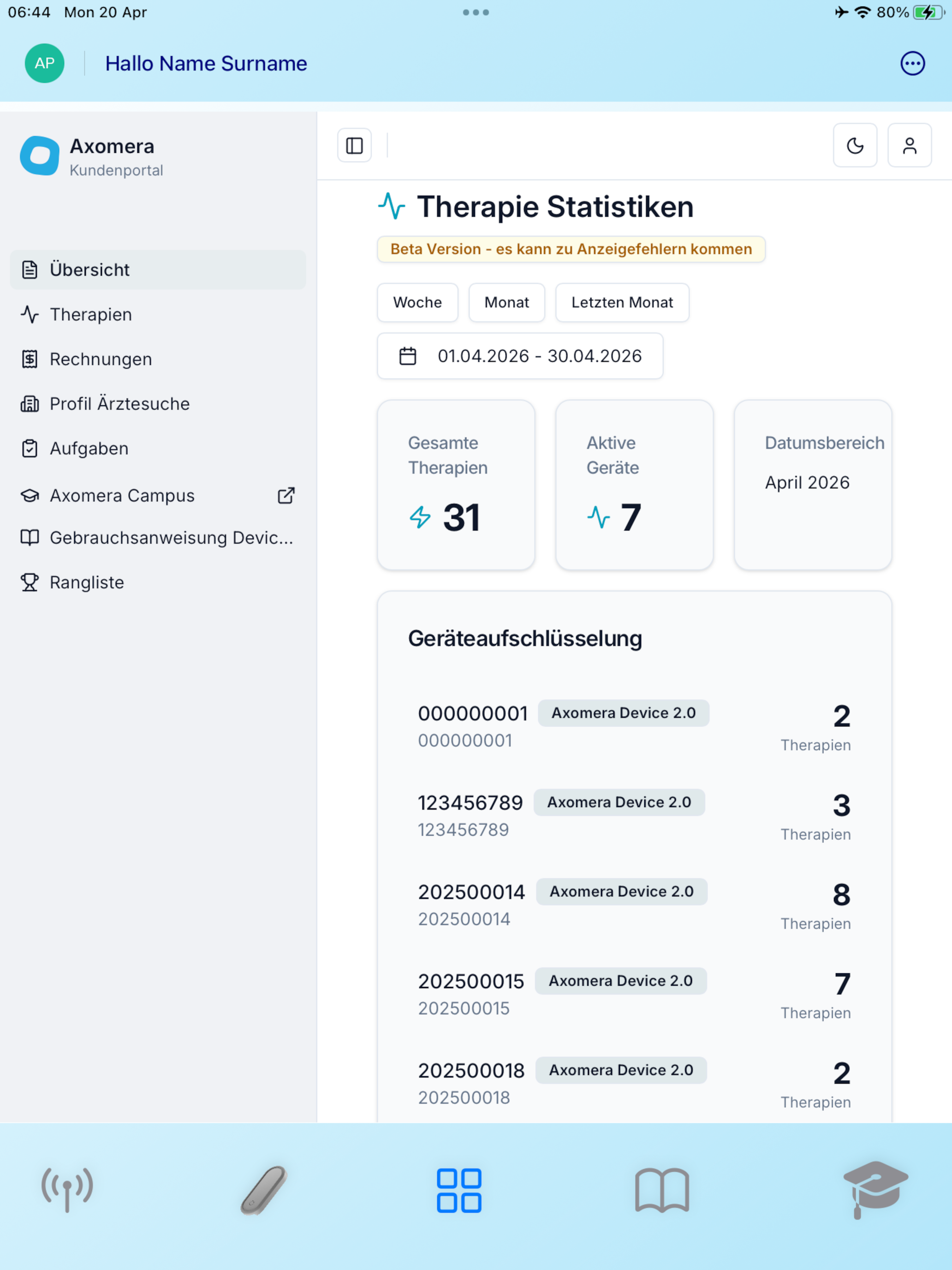Select the Monat time filter

(x=506, y=303)
